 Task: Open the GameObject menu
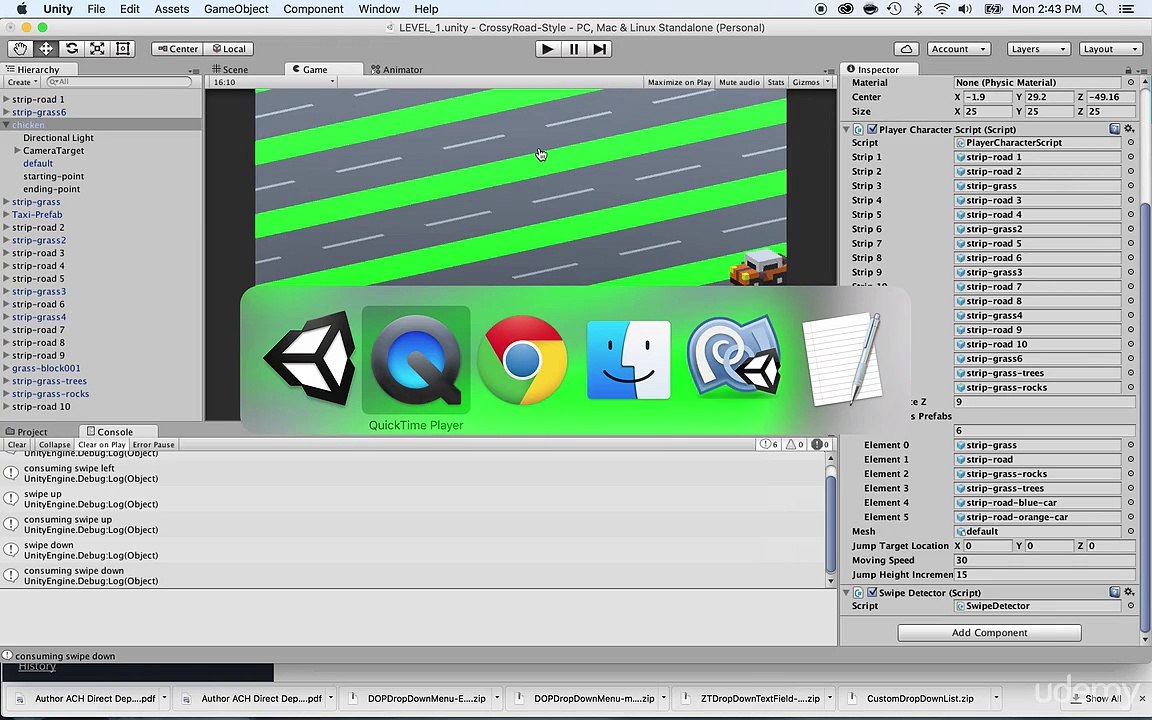pyautogui.click(x=236, y=9)
